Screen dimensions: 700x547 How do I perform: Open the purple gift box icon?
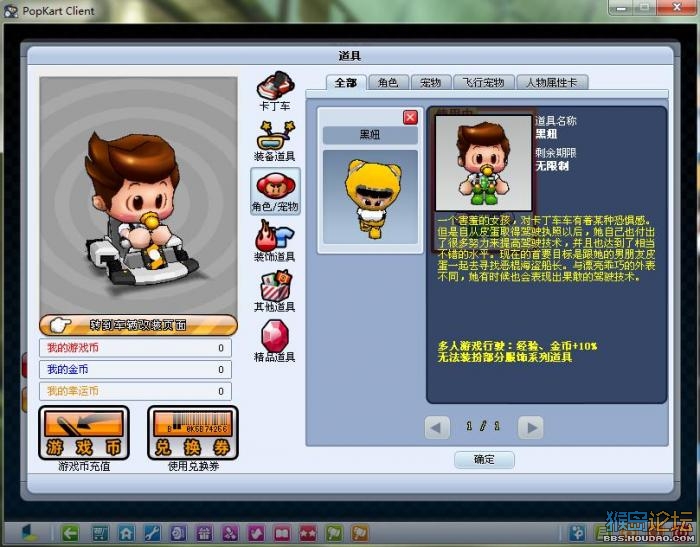204,533
